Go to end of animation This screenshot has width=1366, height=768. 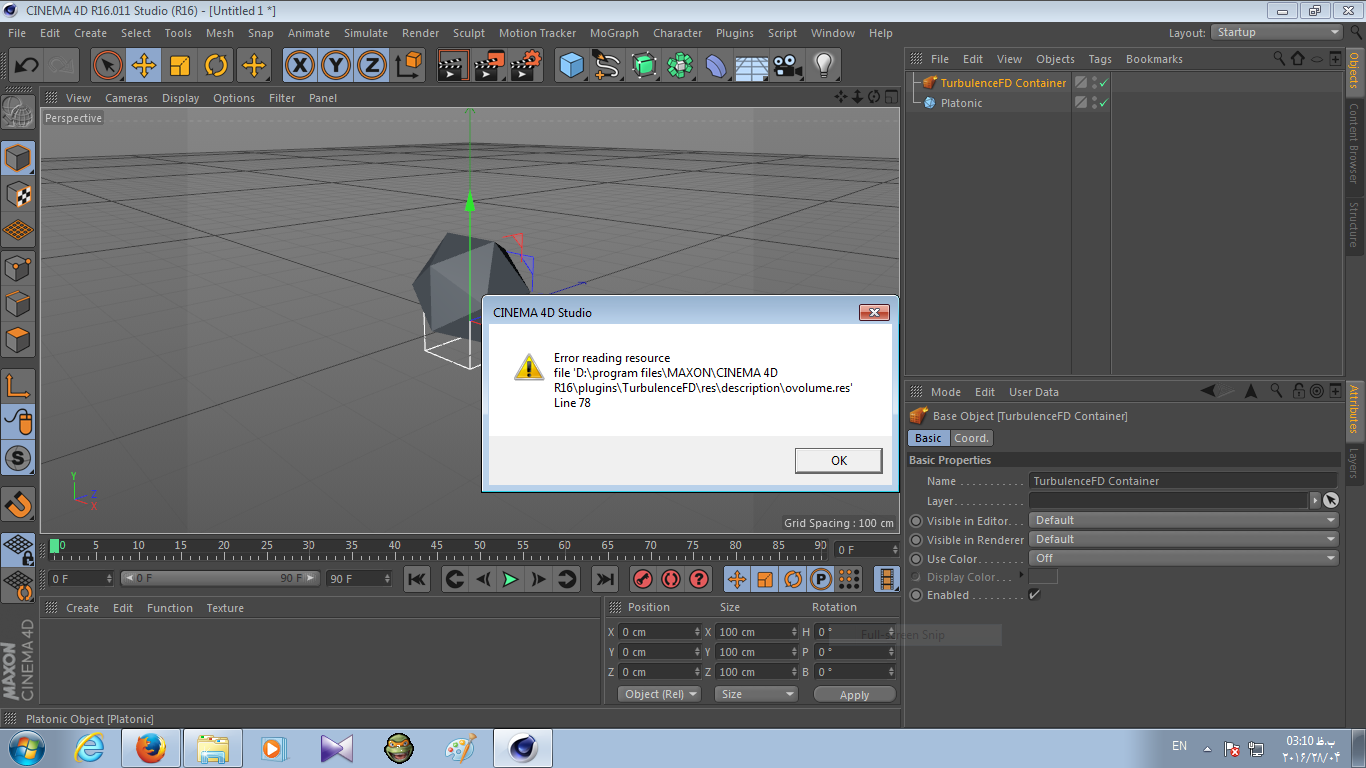tap(604, 579)
